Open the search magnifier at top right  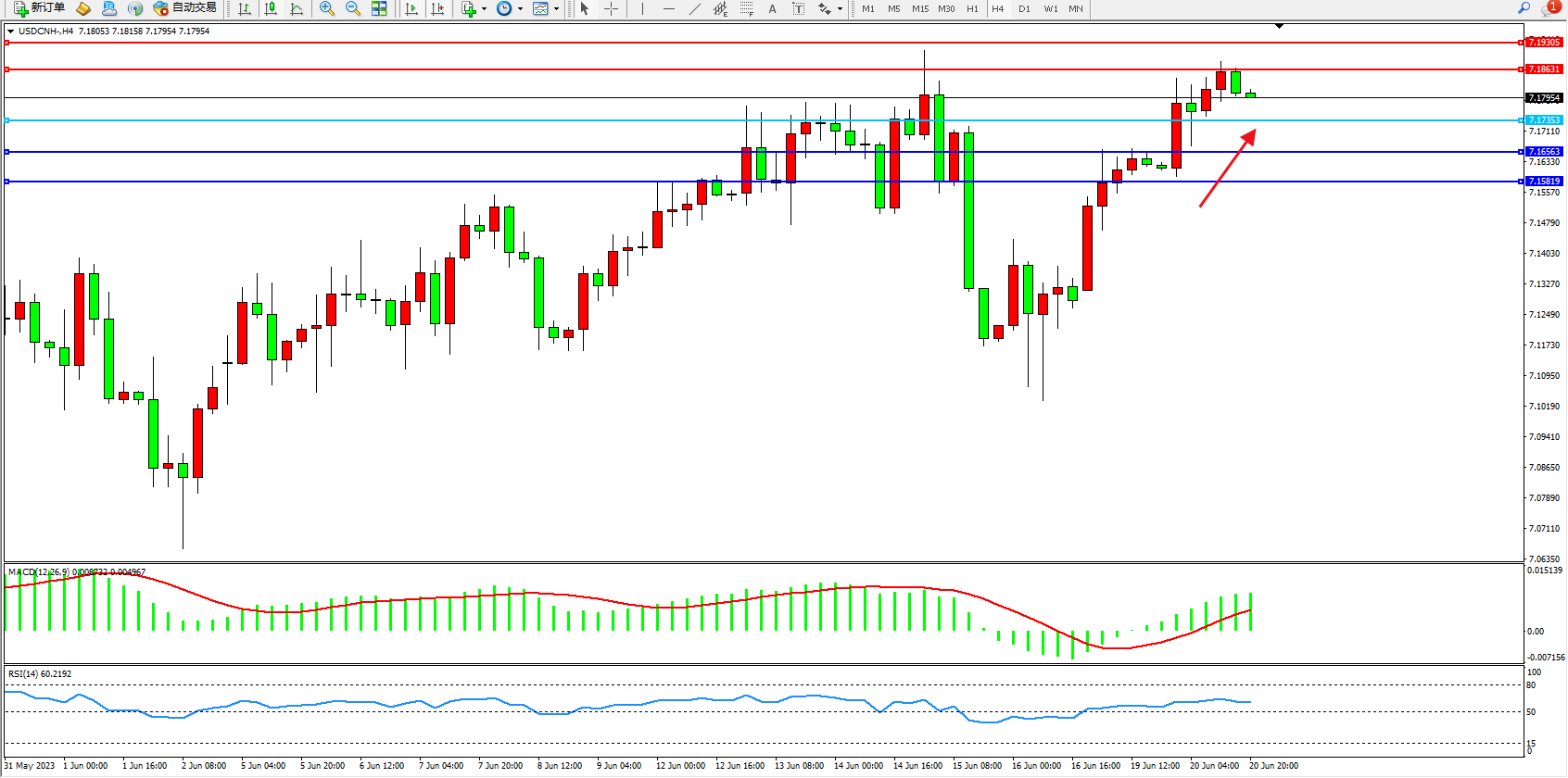click(x=1524, y=8)
